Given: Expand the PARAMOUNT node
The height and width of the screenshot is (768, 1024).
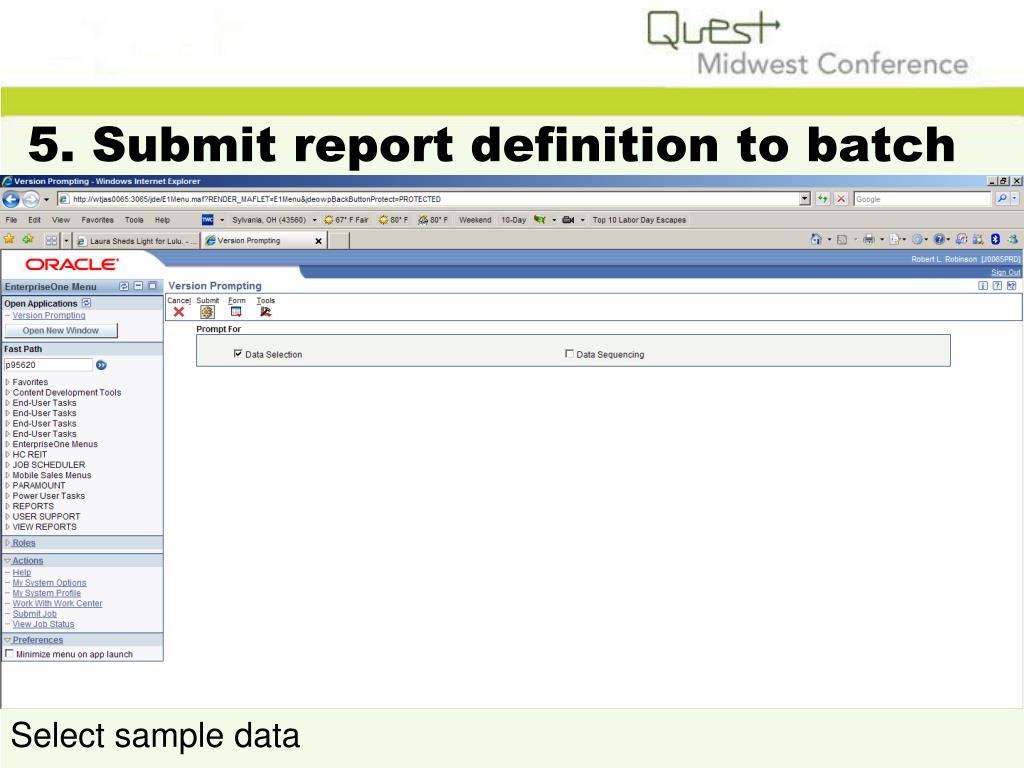Looking at the screenshot, I should click(x=8, y=485).
